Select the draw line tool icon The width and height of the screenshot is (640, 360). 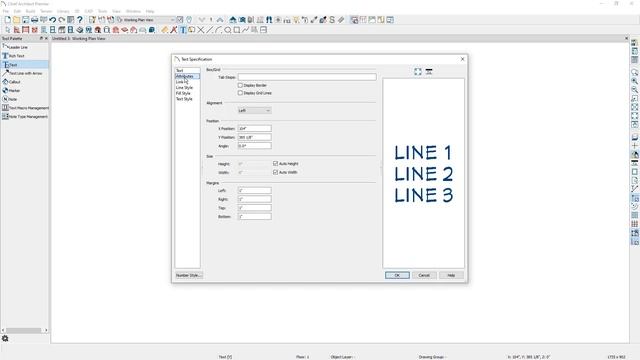(x=210, y=30)
